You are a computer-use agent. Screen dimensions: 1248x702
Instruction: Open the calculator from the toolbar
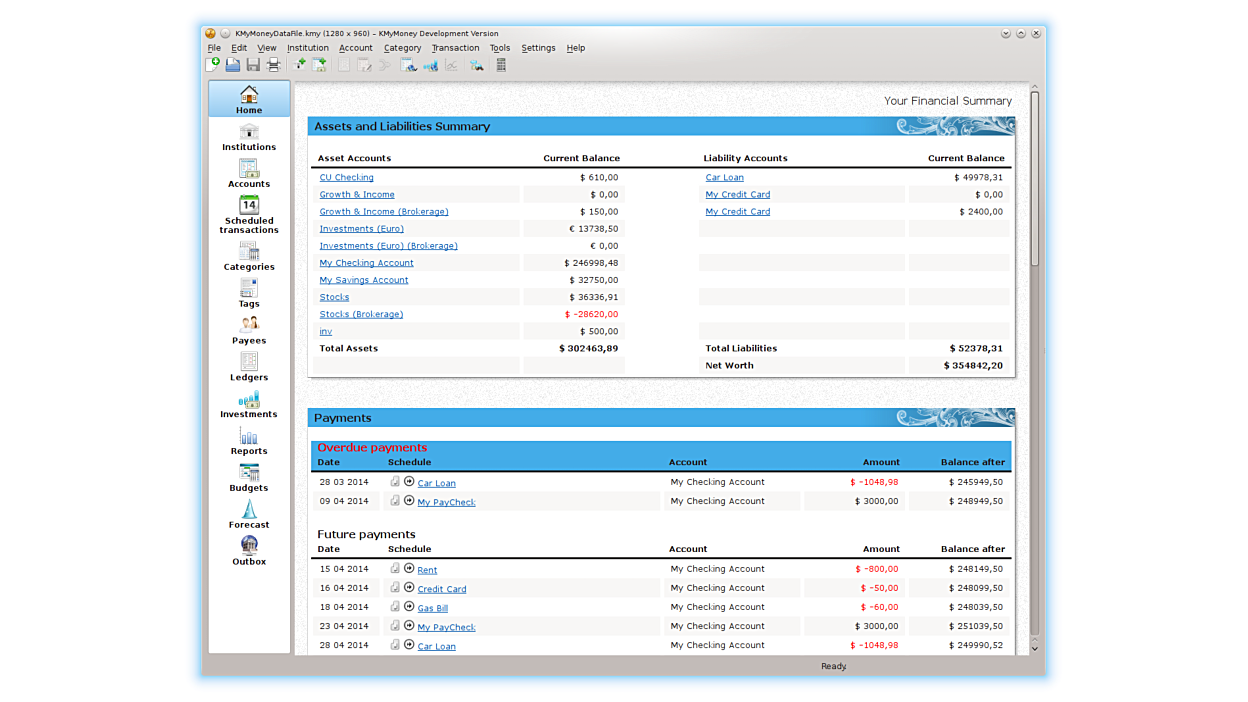coord(501,65)
